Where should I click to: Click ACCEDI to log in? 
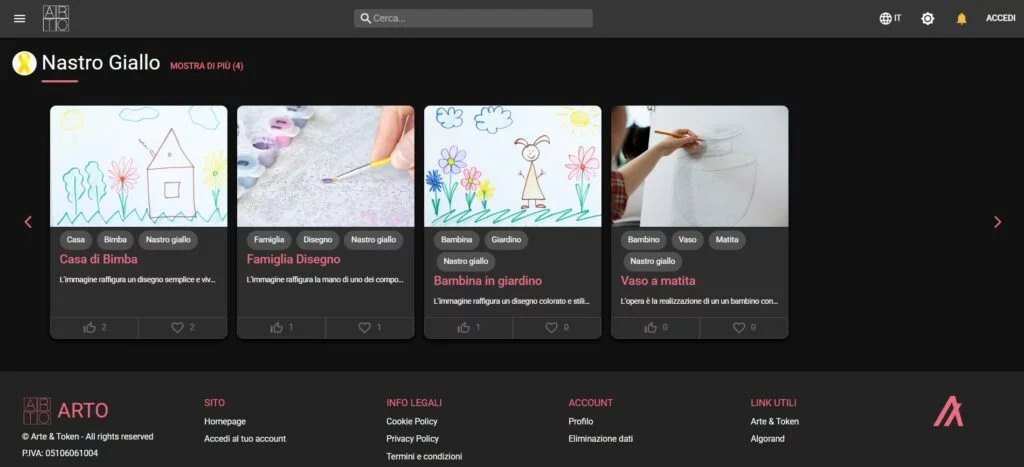pyautogui.click(x=1000, y=18)
